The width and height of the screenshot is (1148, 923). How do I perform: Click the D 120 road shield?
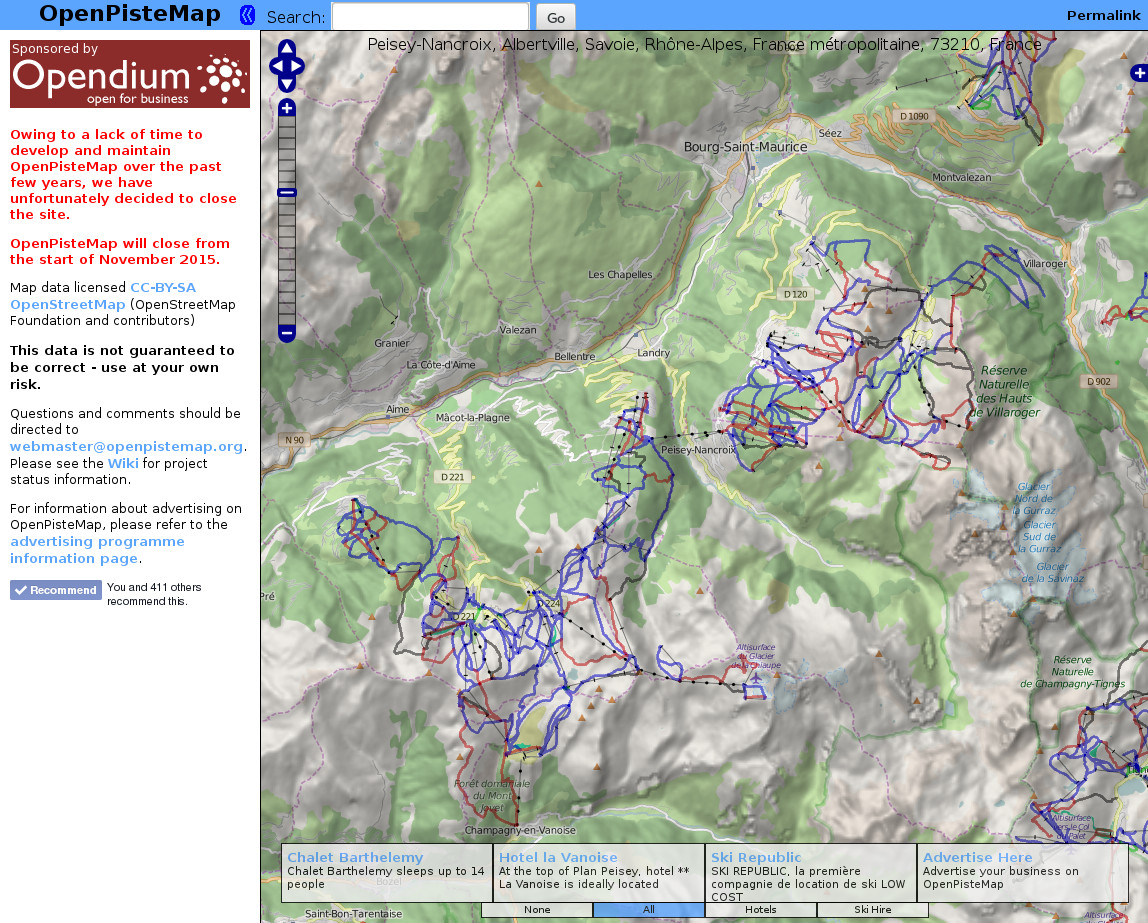(x=795, y=294)
